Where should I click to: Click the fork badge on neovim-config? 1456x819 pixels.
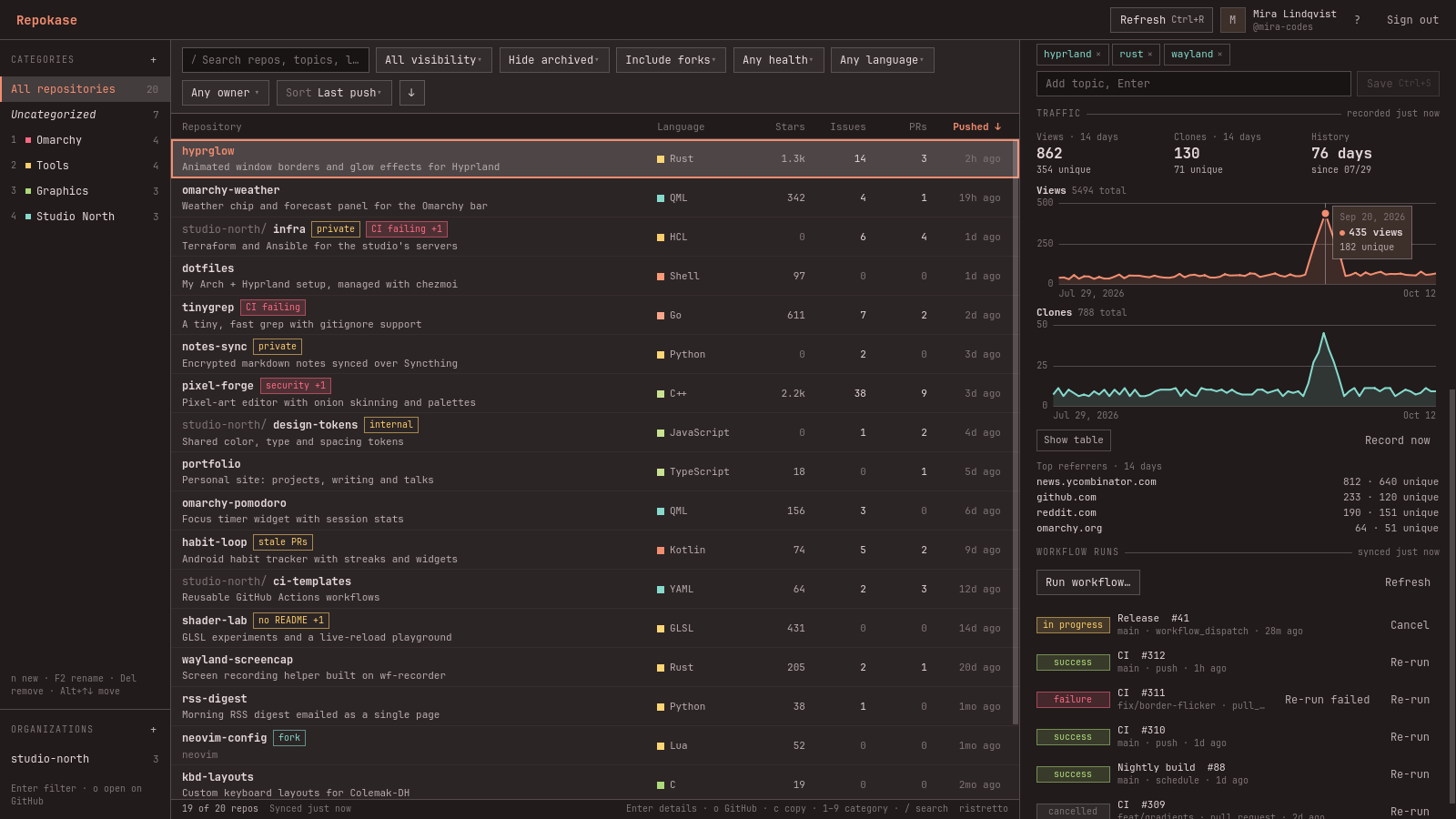(x=289, y=738)
